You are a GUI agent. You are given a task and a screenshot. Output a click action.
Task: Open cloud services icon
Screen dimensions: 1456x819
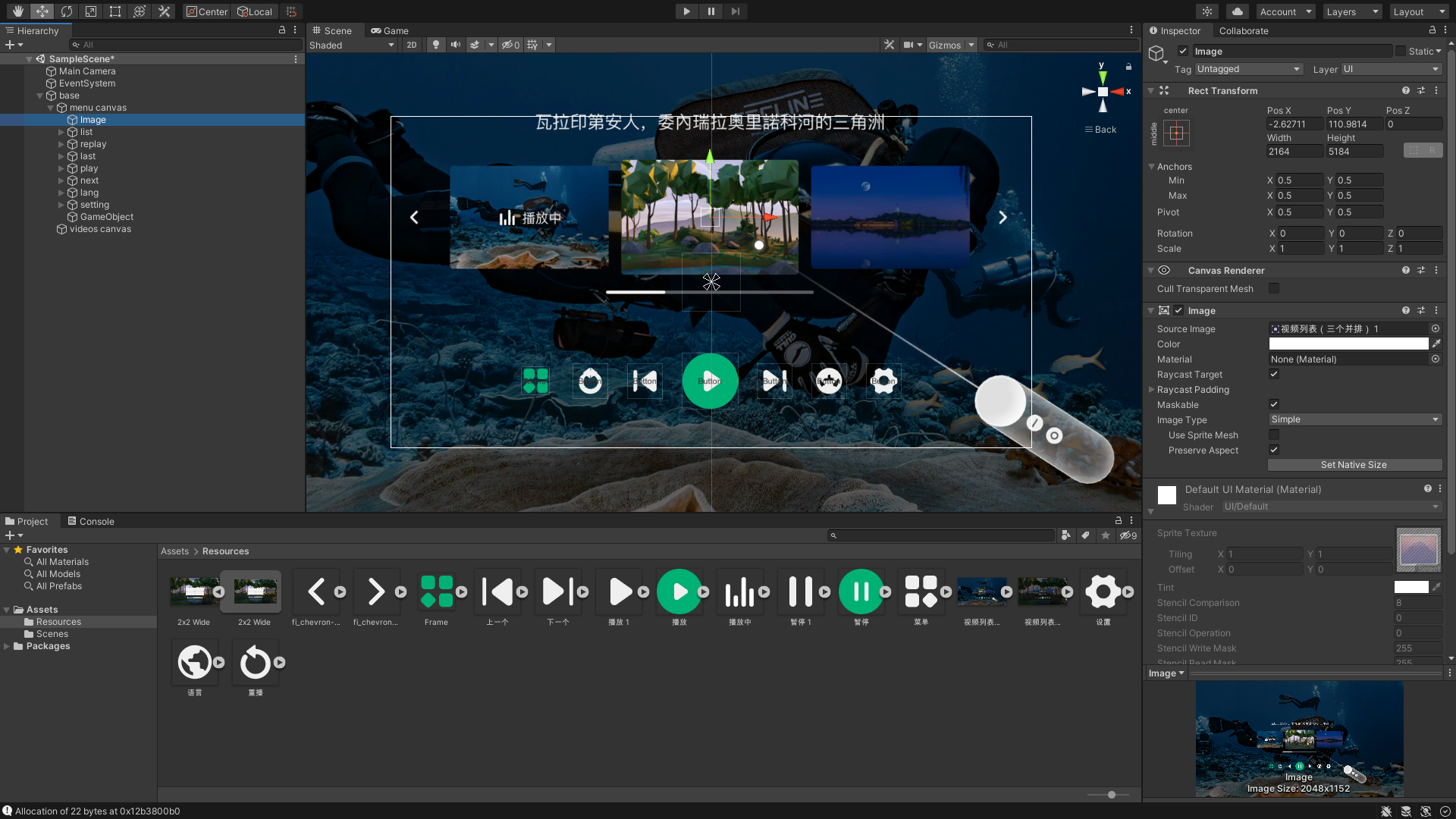(x=1237, y=11)
